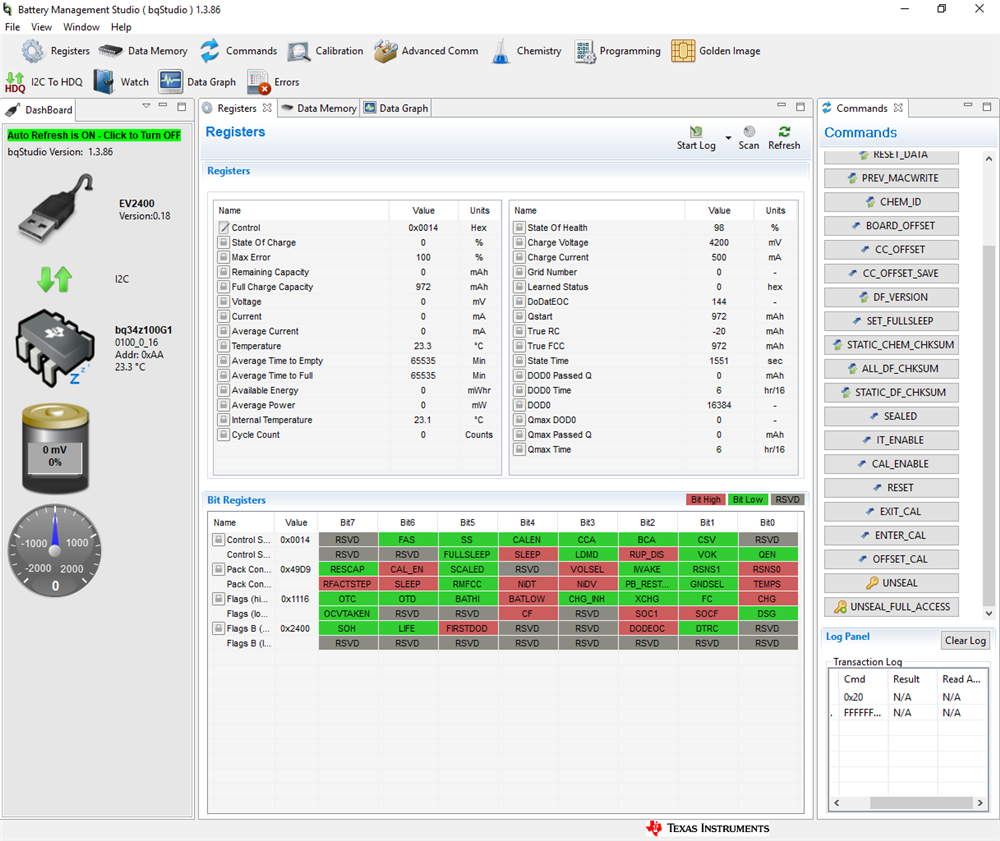Viewport: 1000px width, 841px height.
Task: Send the CHEM_ID command
Action: click(891, 202)
